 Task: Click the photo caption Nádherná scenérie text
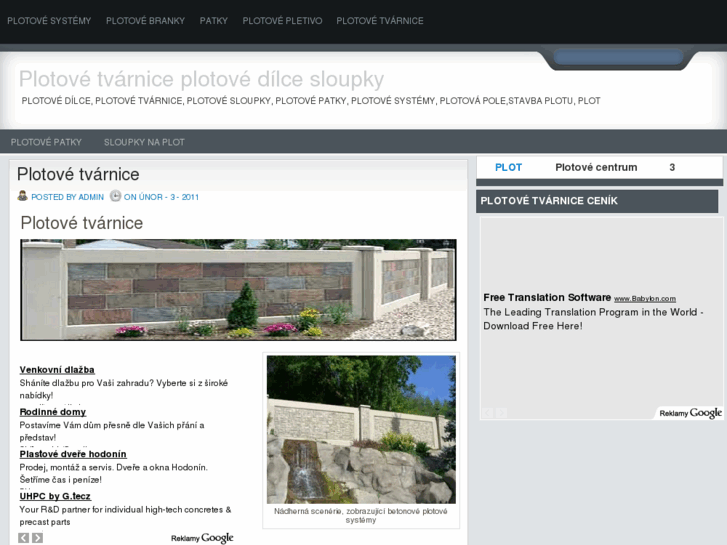click(x=361, y=515)
